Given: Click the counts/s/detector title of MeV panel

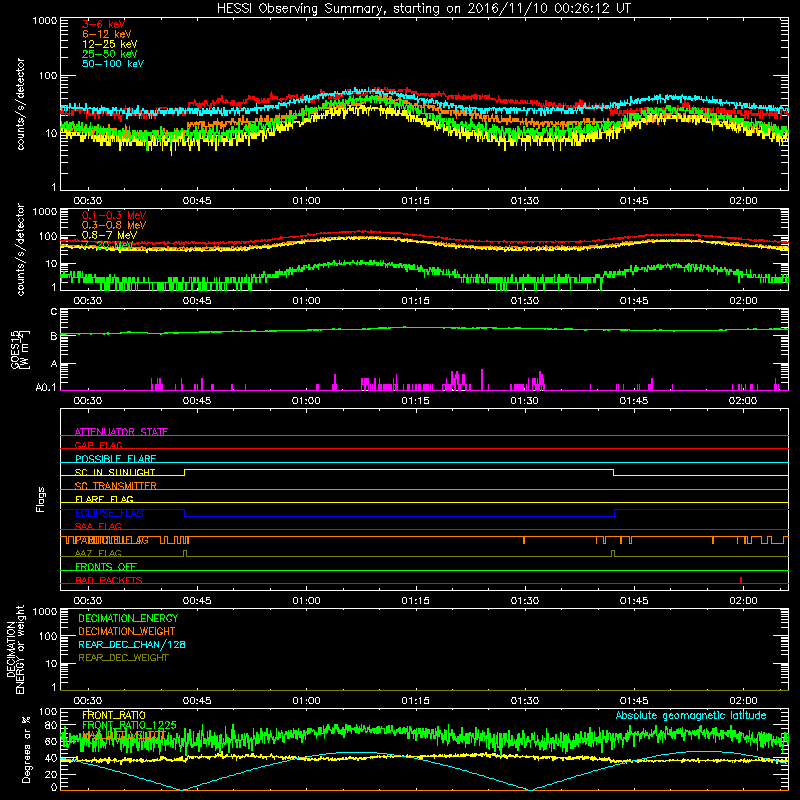Looking at the screenshot, I should (20, 249).
